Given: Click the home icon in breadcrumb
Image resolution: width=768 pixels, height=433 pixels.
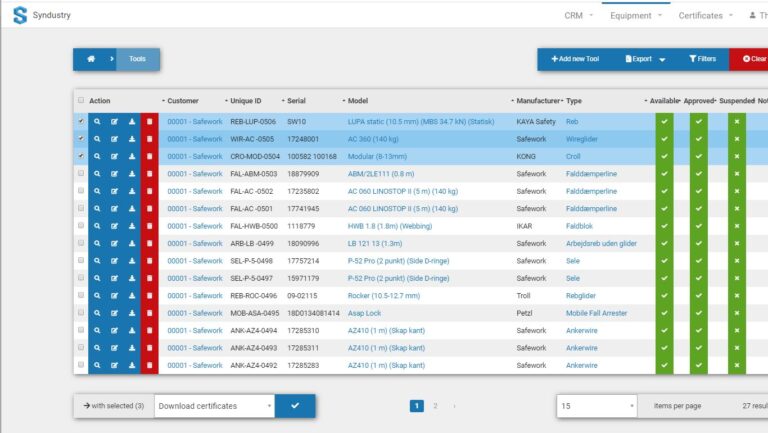Looking at the screenshot, I should pyautogui.click(x=90, y=59).
